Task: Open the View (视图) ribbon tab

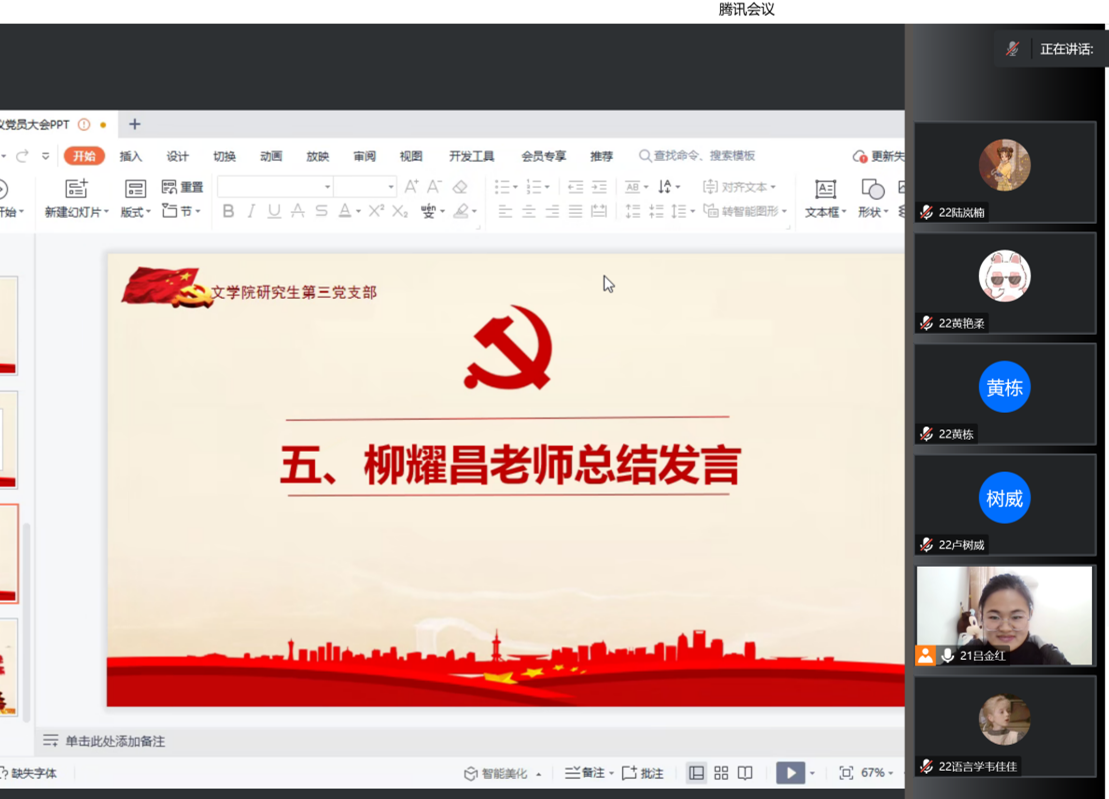Action: [411, 156]
